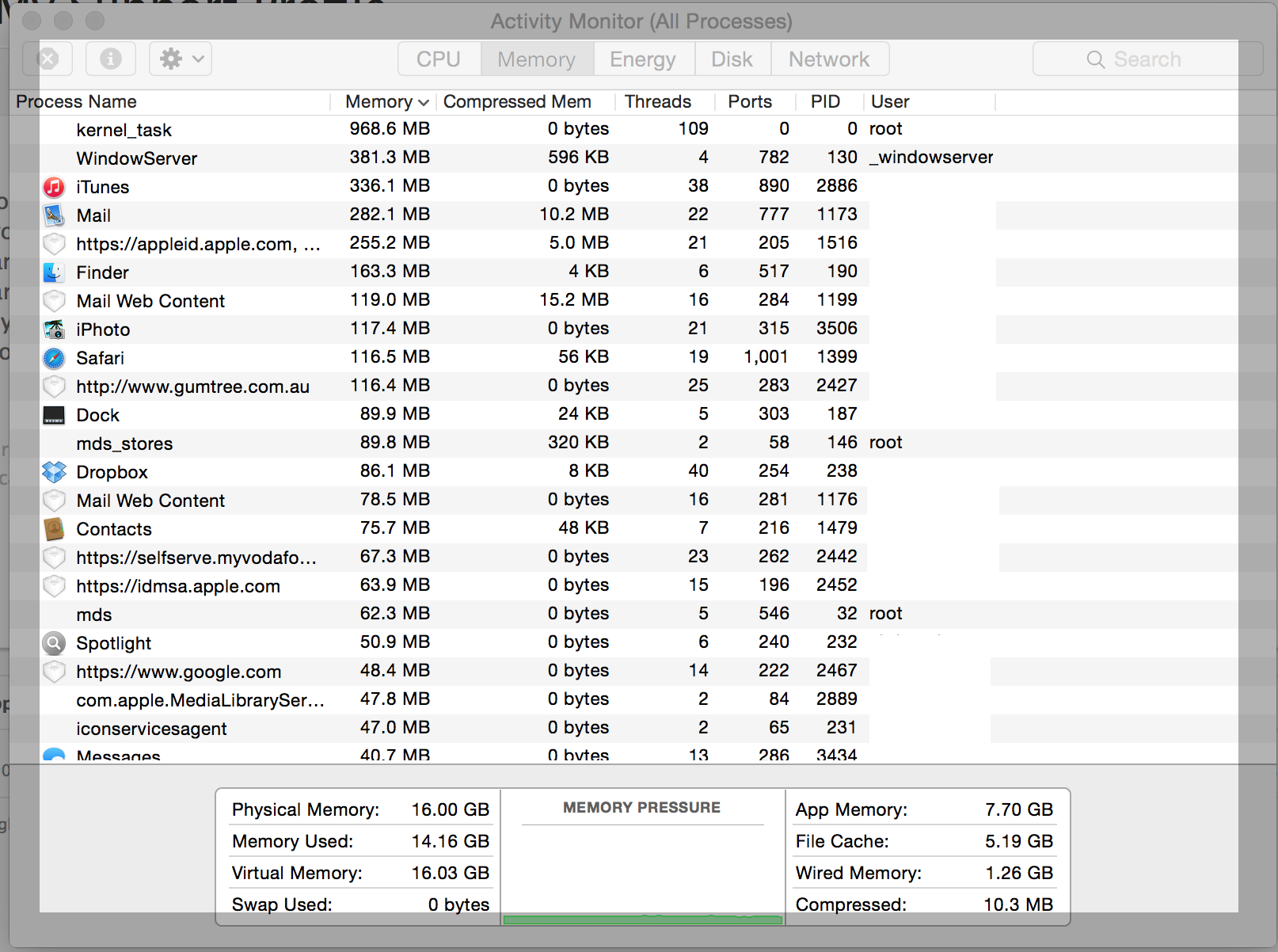Click the Mail app icon in process list

pos(54,215)
